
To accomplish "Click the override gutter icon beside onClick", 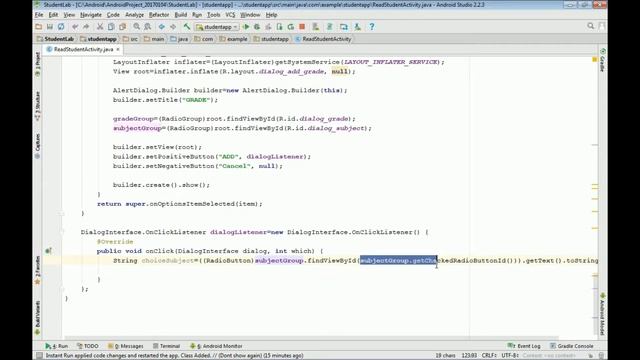I will tap(48, 251).
